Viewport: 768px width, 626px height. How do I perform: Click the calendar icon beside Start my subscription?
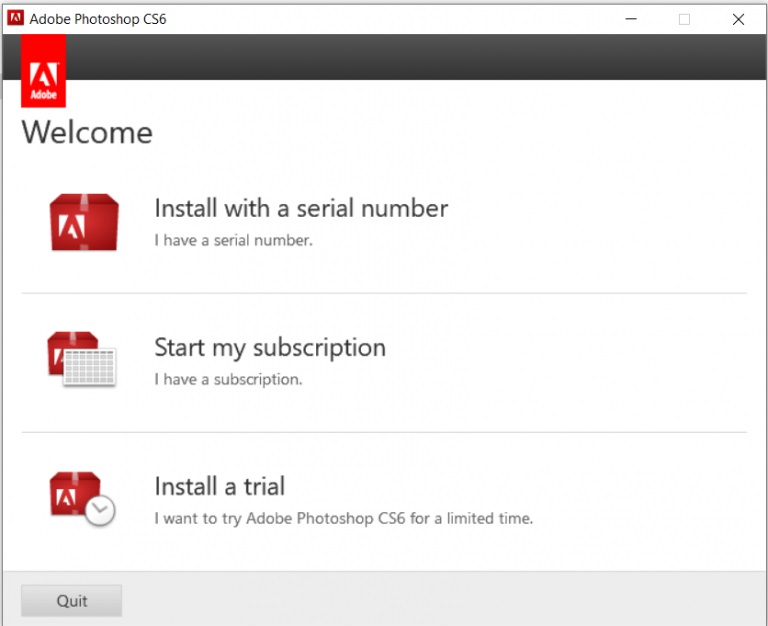90,367
